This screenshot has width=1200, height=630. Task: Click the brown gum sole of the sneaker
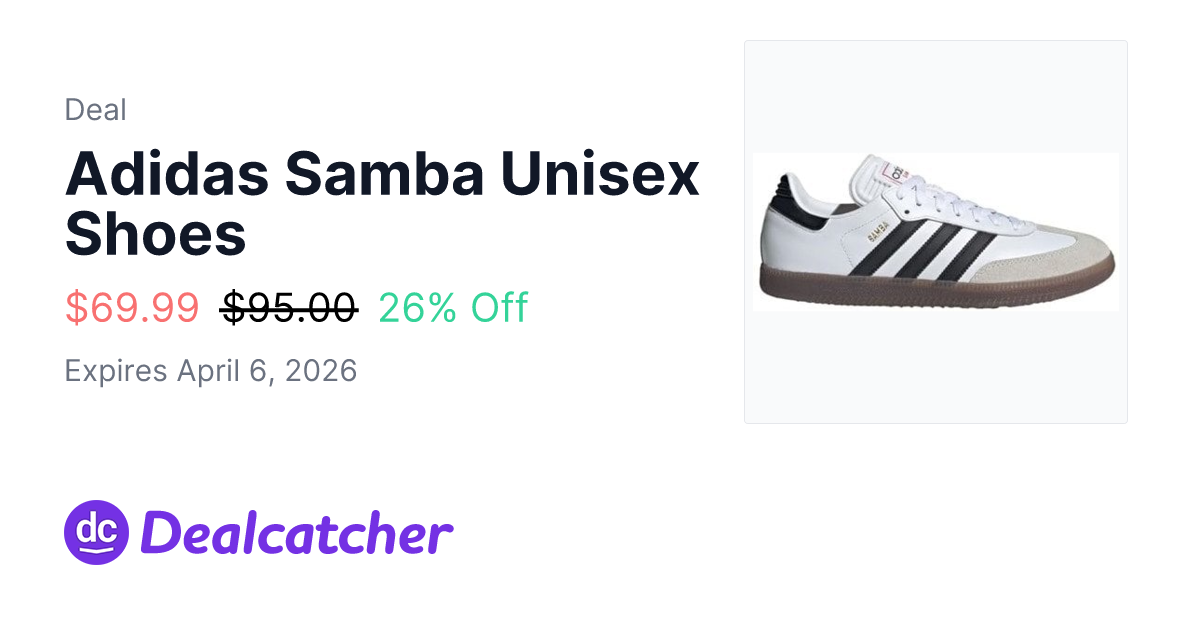point(930,287)
